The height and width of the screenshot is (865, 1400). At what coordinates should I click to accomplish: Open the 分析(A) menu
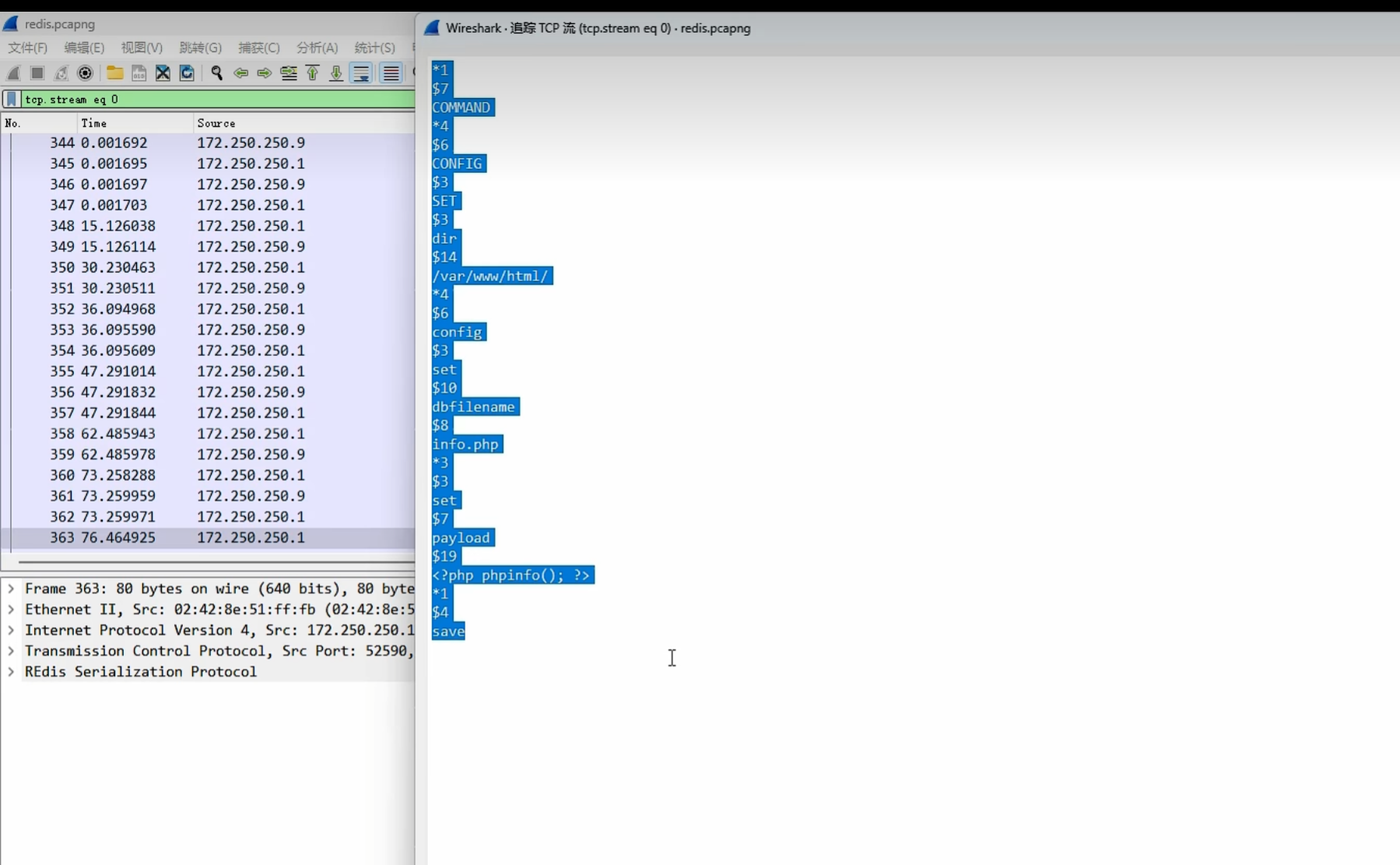click(317, 47)
